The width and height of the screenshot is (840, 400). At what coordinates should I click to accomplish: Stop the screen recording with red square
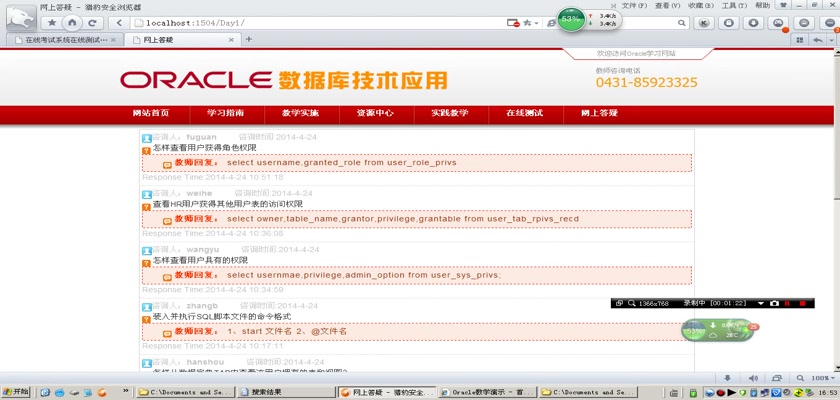click(802, 303)
